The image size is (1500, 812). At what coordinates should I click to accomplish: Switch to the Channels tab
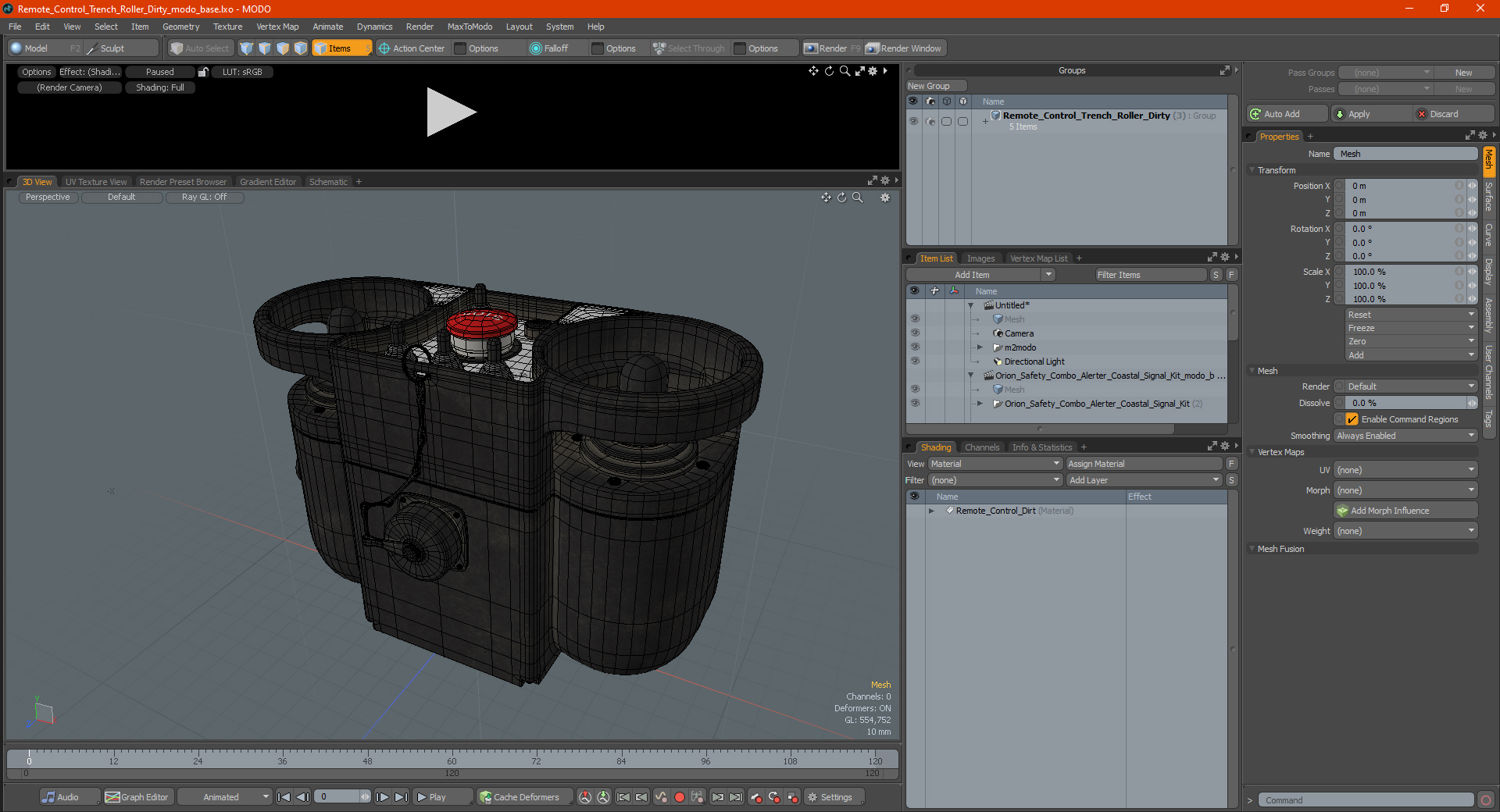point(982,447)
